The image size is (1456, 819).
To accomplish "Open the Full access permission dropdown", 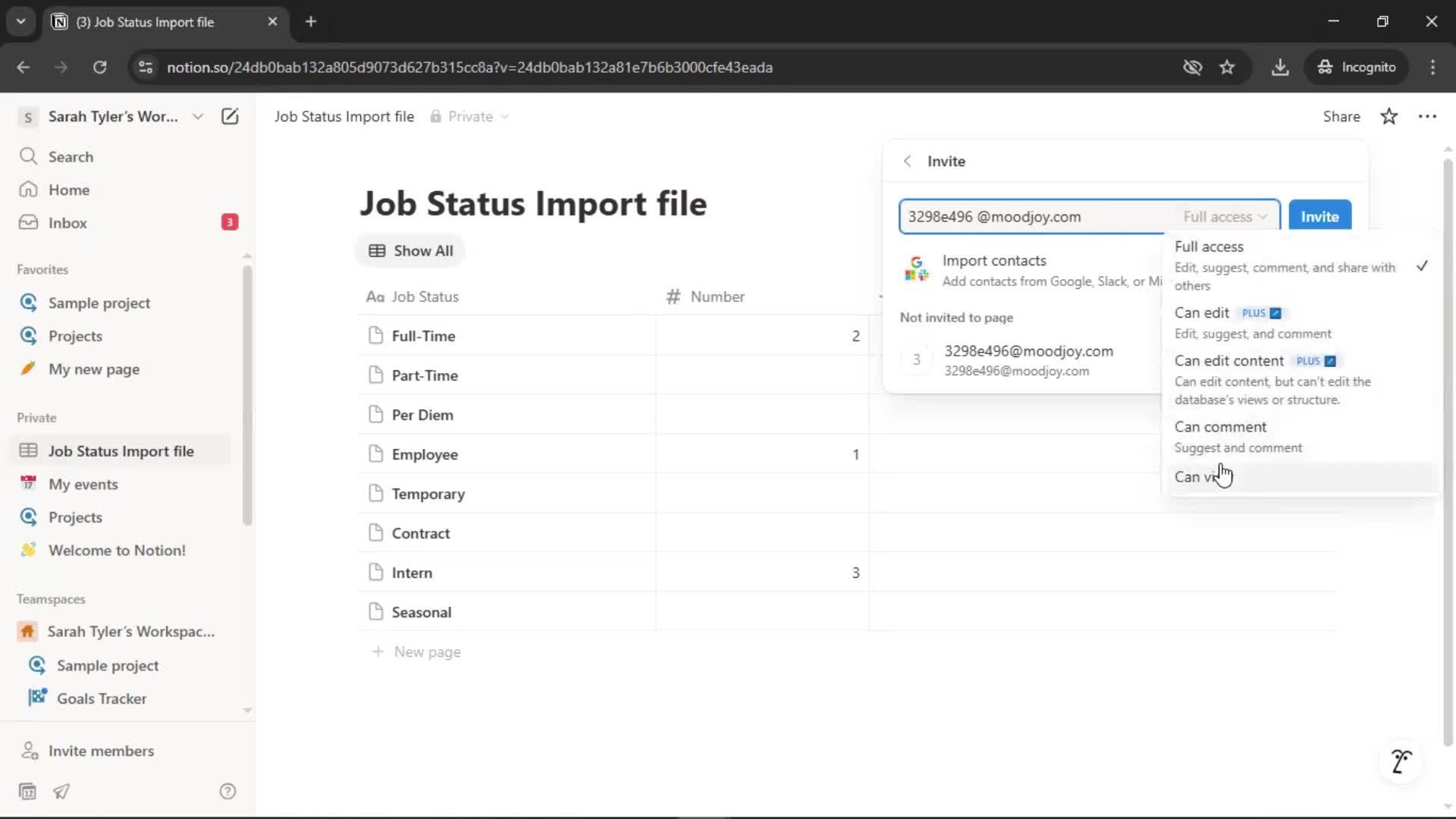I will coord(1225,217).
